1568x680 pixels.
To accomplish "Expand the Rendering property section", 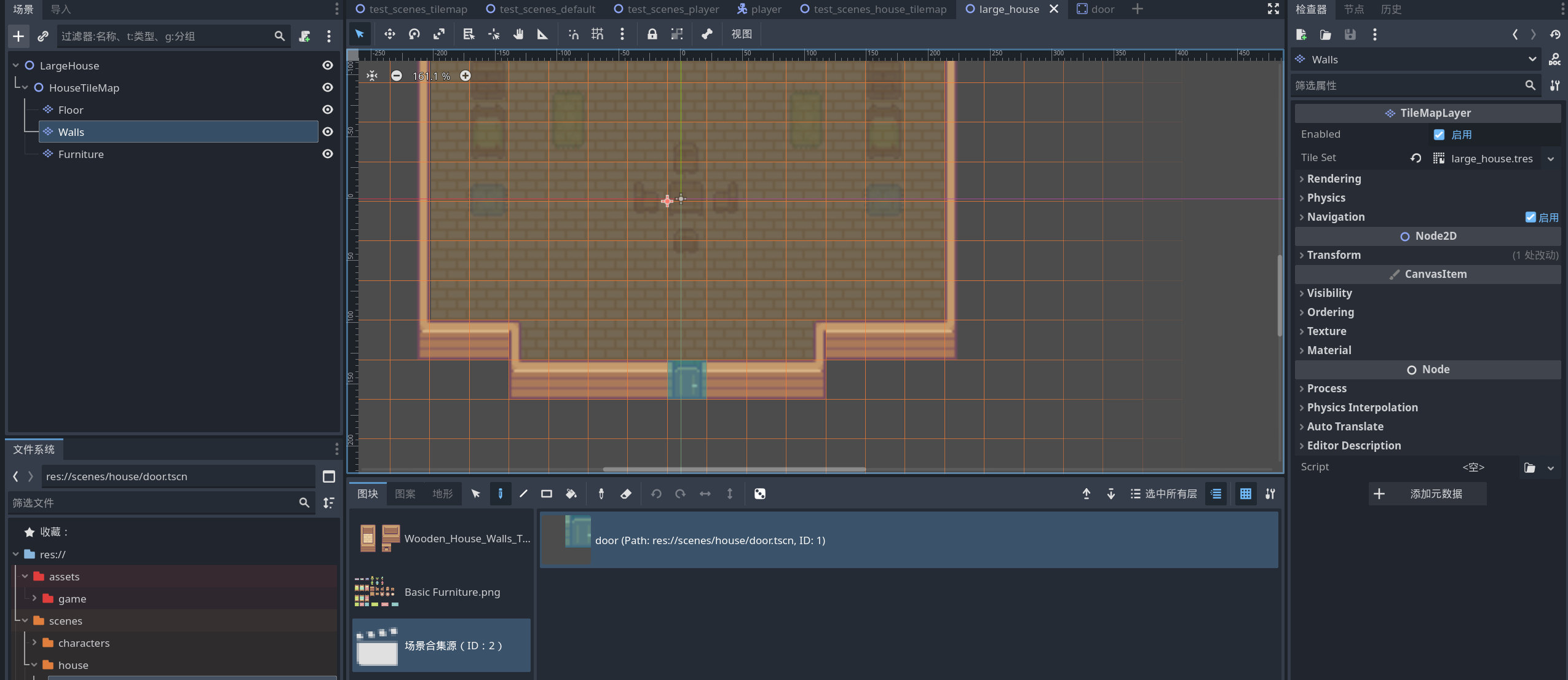I will coord(1334,178).
